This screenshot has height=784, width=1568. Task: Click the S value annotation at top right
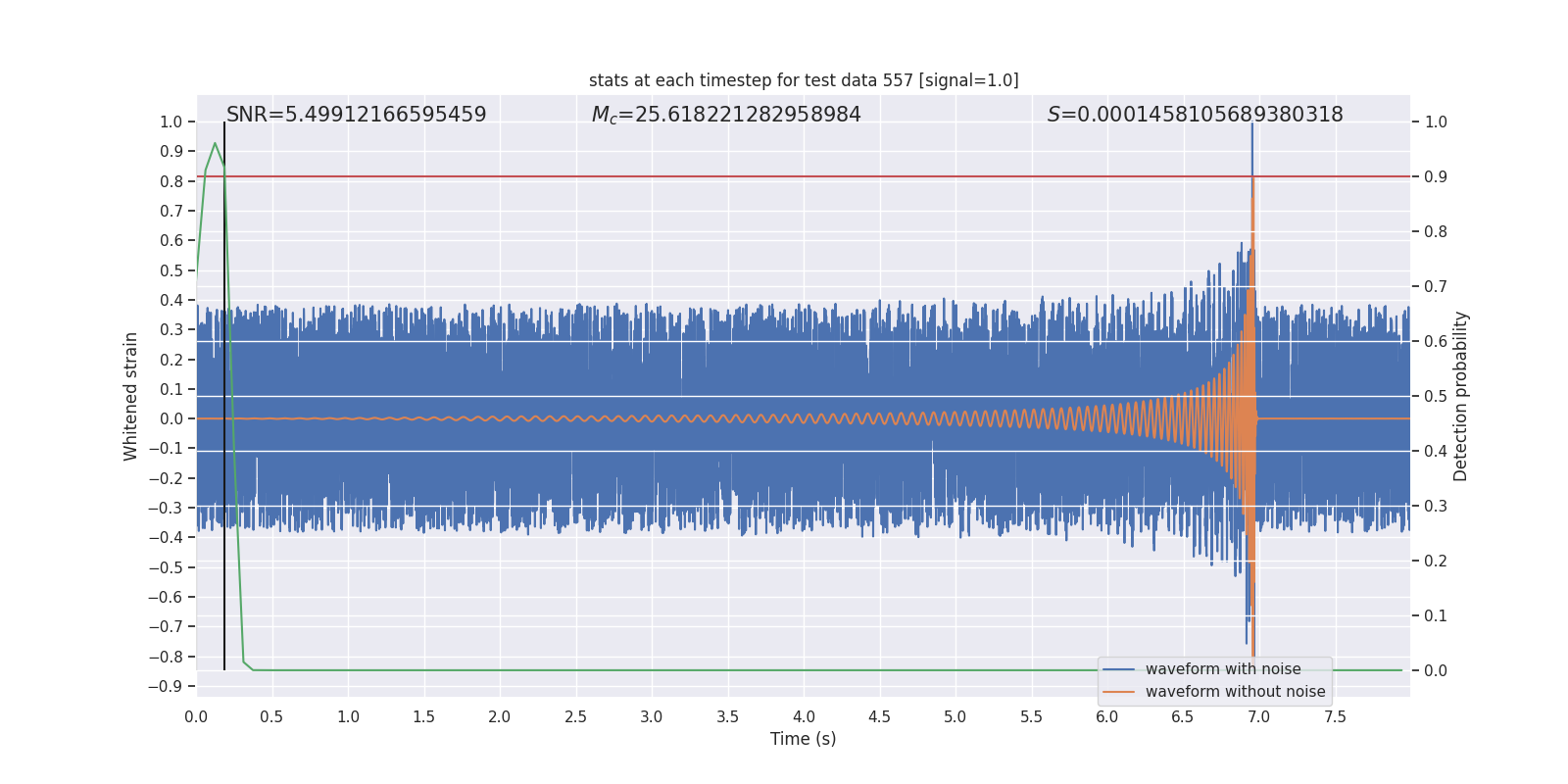pos(1195,115)
